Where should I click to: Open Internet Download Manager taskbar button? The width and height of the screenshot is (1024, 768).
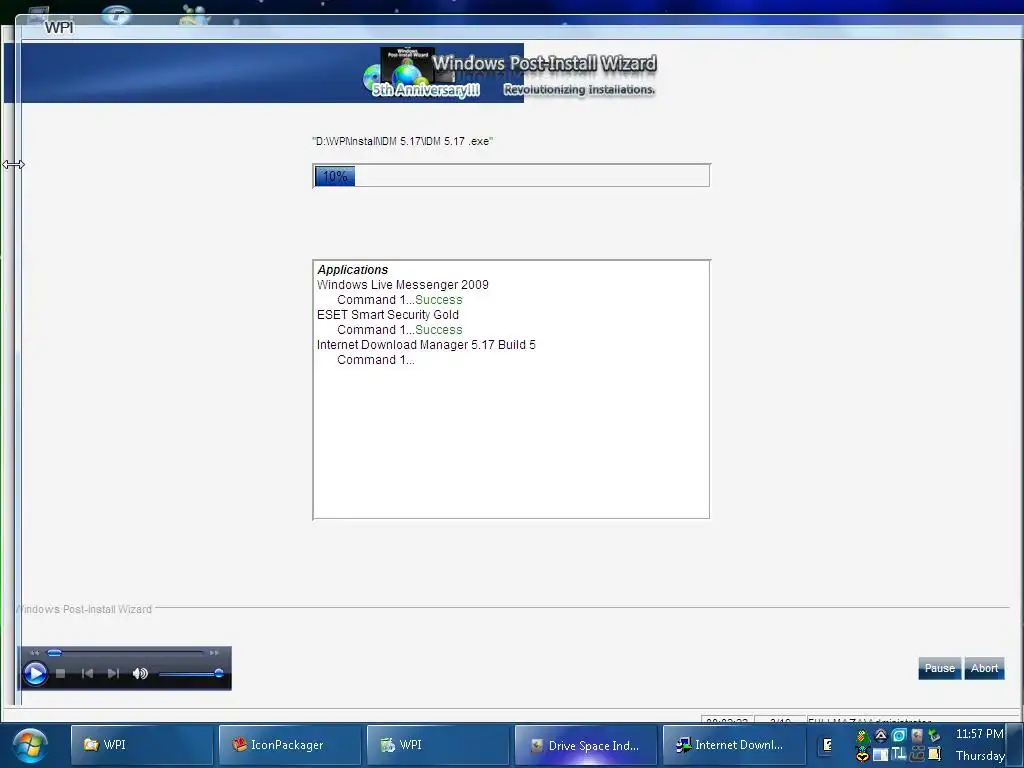point(735,744)
